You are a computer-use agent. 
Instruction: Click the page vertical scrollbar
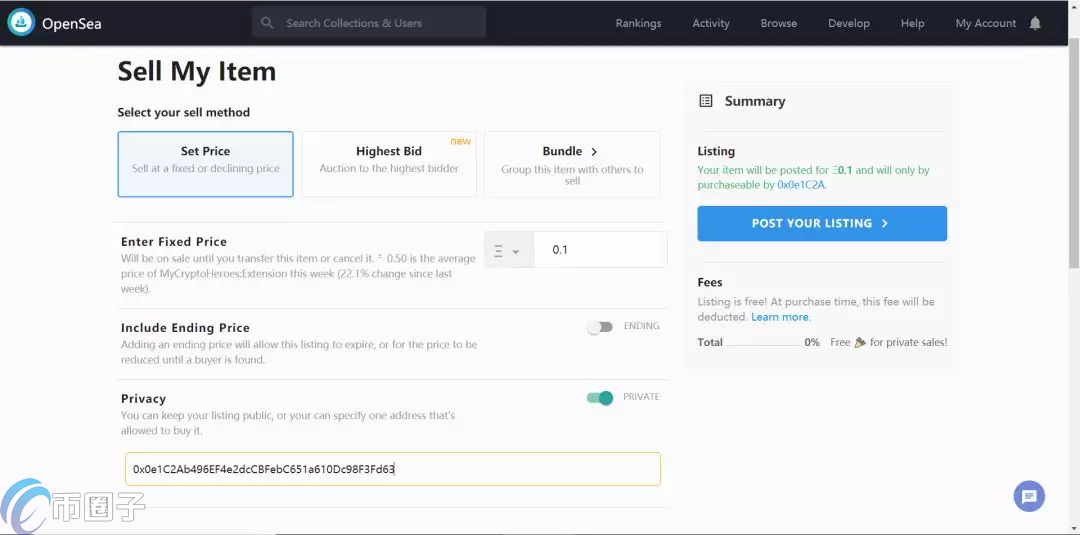1074,158
